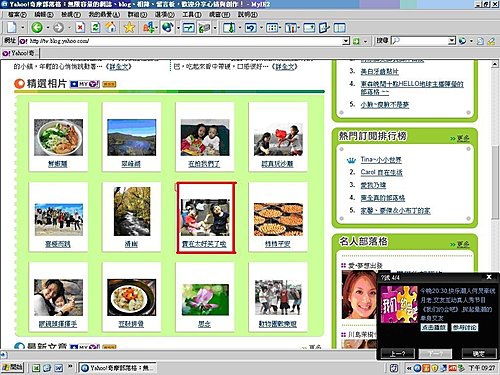Open the globe icon dropdown arrow

[178, 28]
